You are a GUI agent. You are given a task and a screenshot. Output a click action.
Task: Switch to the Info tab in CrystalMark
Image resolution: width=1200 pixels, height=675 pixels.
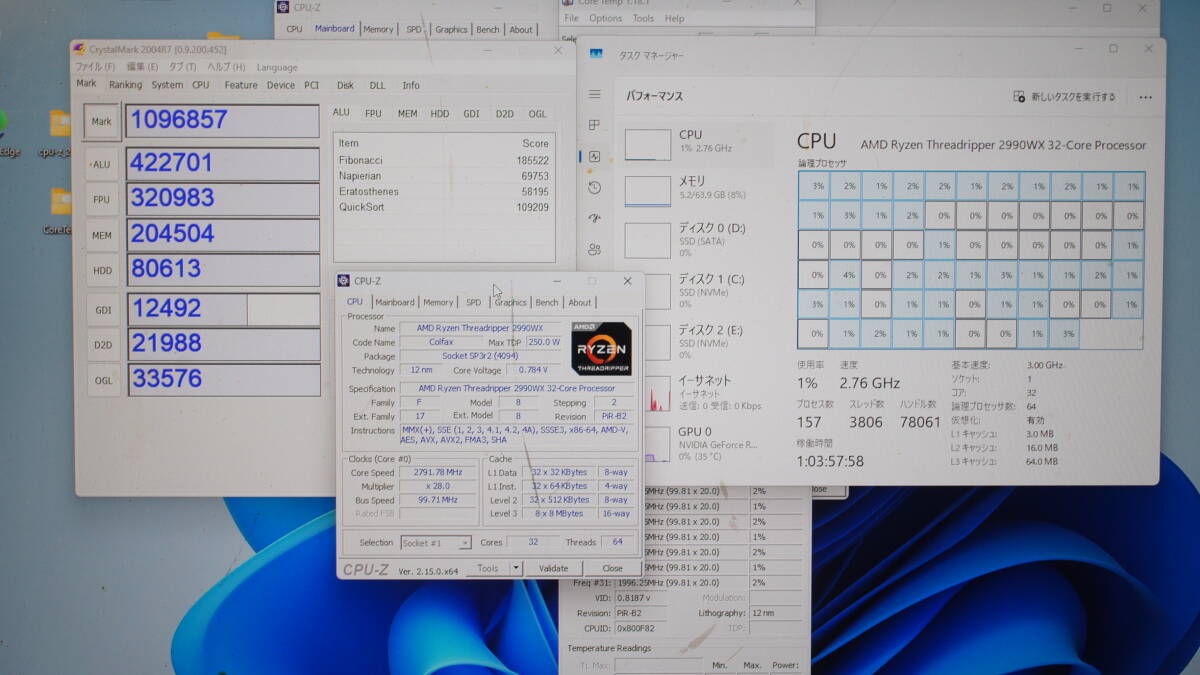(411, 85)
